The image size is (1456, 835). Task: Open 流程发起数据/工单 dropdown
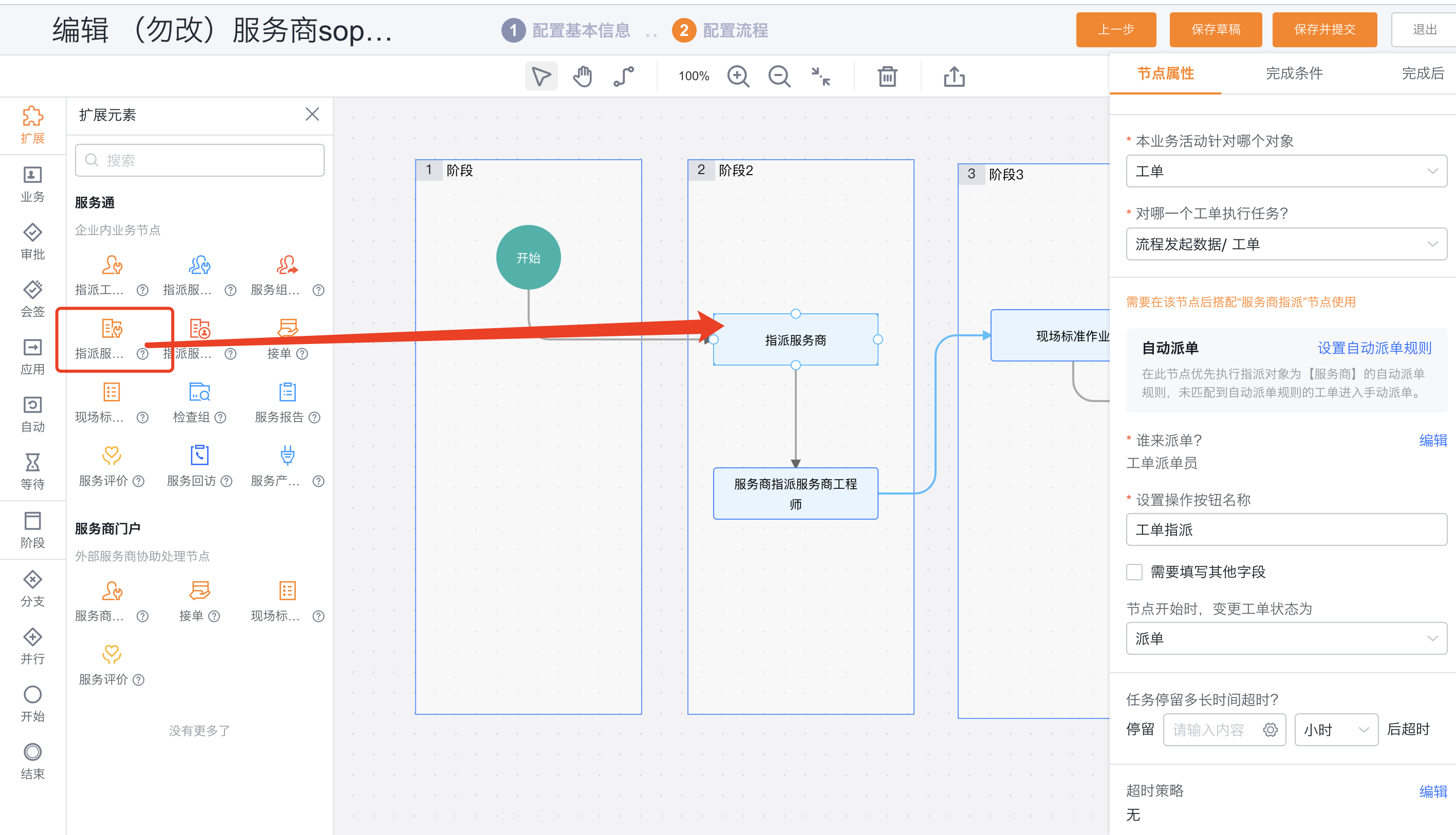[x=1286, y=244]
